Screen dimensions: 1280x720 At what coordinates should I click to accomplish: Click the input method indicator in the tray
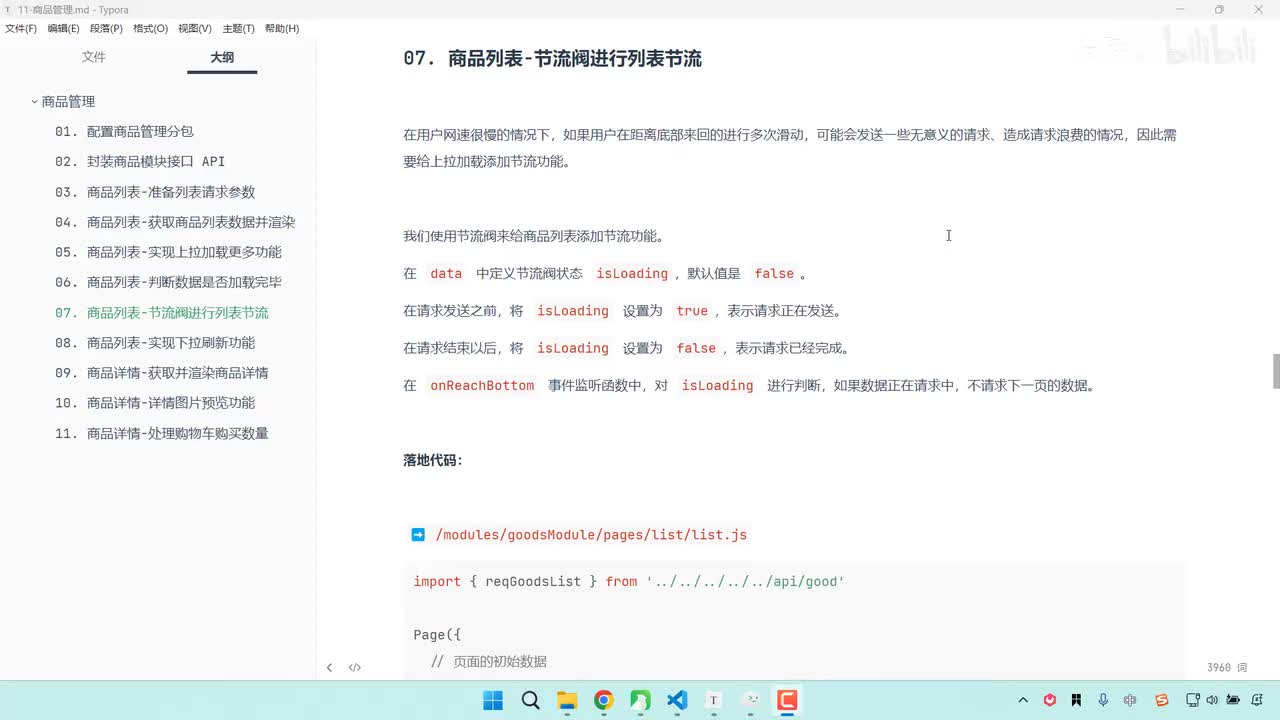[1130, 700]
